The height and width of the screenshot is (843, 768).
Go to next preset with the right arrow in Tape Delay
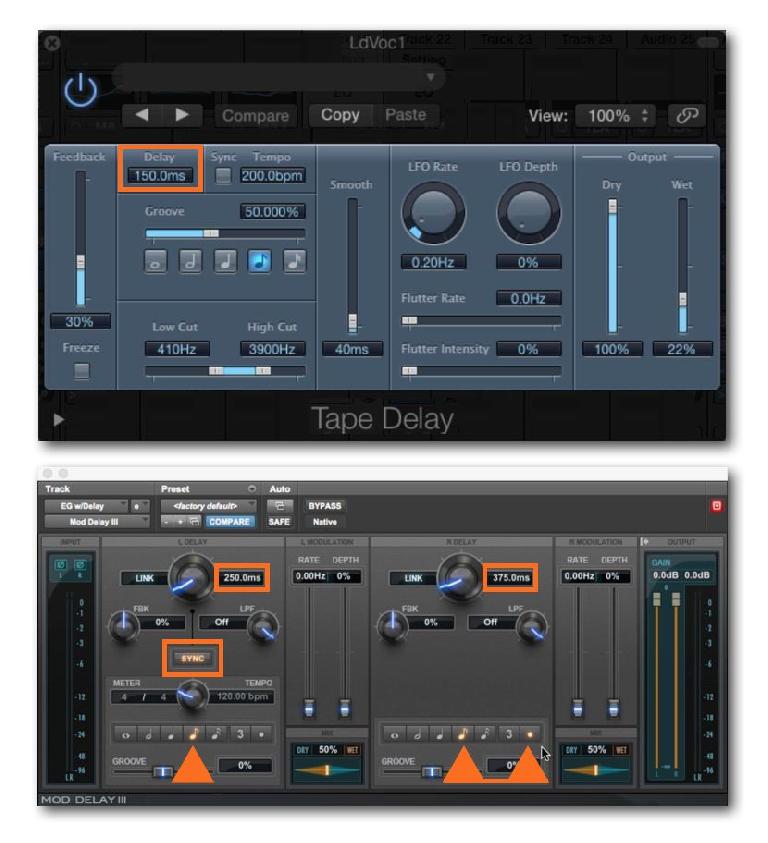click(182, 115)
